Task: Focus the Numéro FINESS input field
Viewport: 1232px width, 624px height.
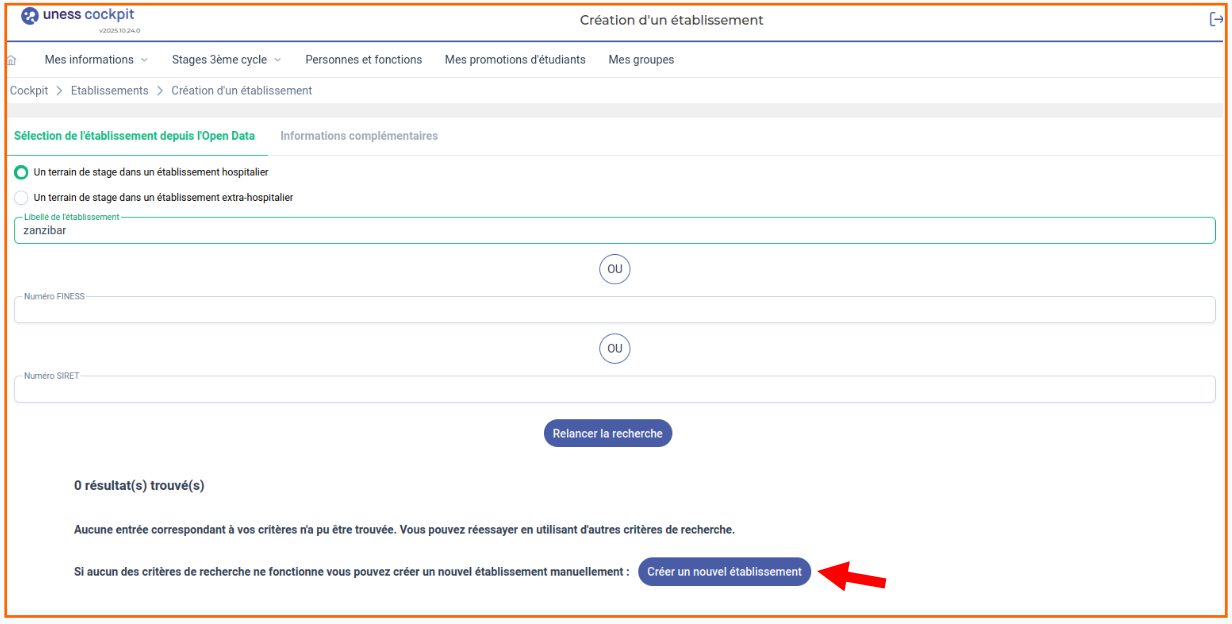Action: click(x=614, y=310)
